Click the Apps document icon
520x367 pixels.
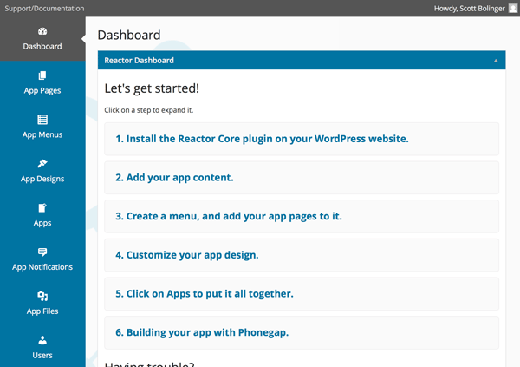pyautogui.click(x=42, y=208)
